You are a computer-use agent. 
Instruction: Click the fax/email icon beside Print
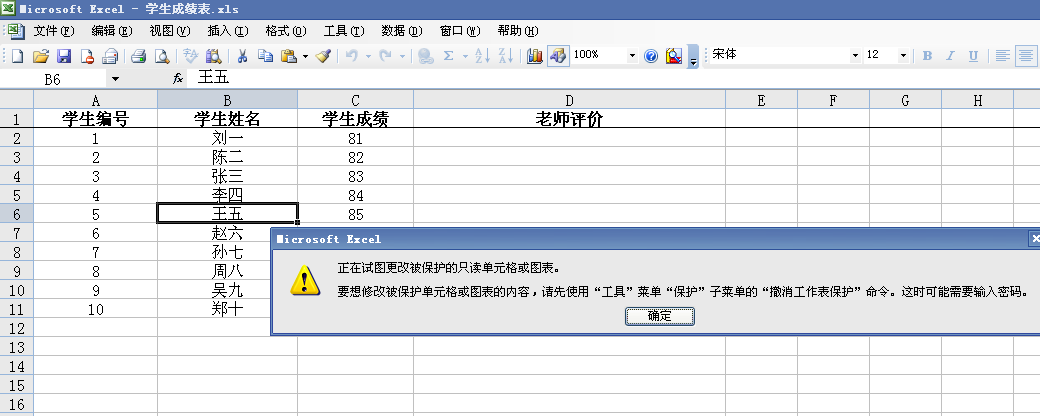[x=109, y=56]
